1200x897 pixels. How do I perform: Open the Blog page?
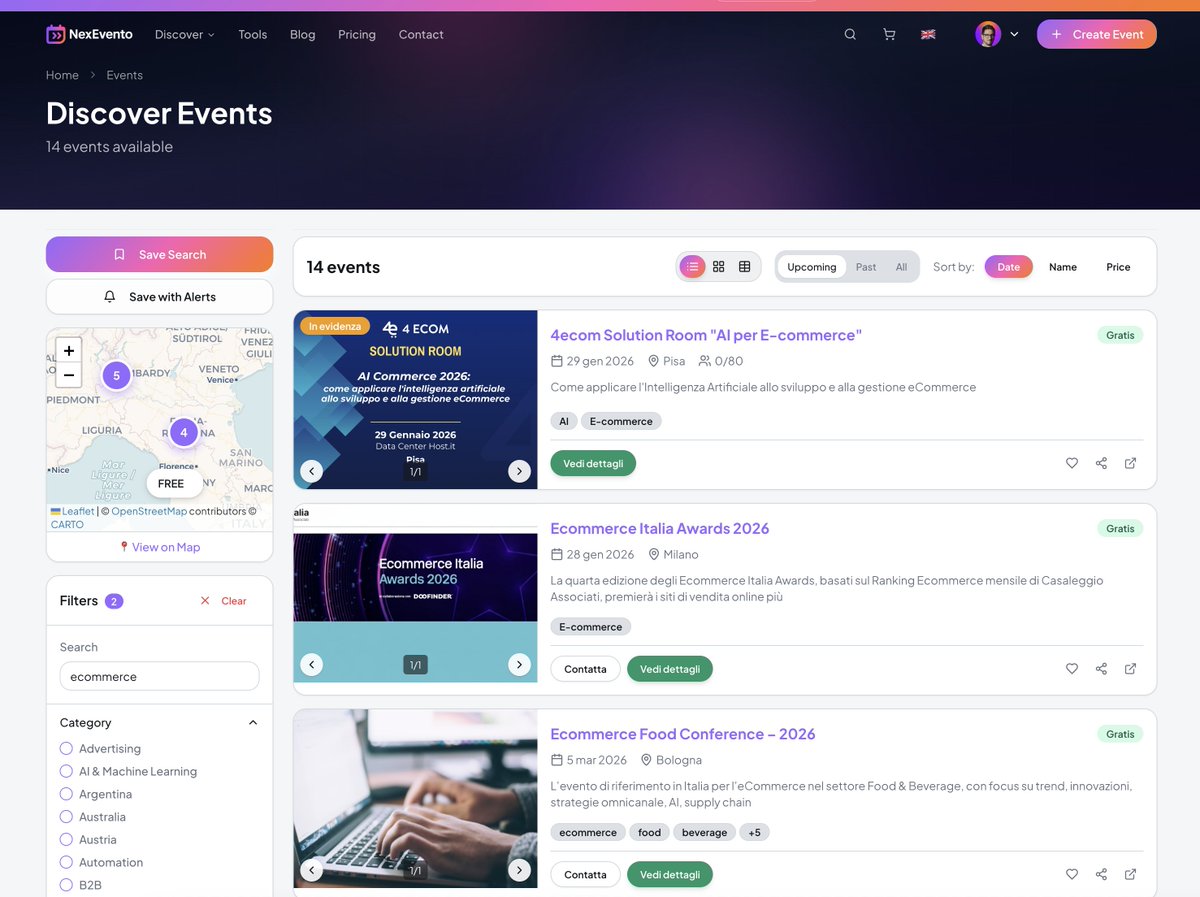pyautogui.click(x=303, y=34)
